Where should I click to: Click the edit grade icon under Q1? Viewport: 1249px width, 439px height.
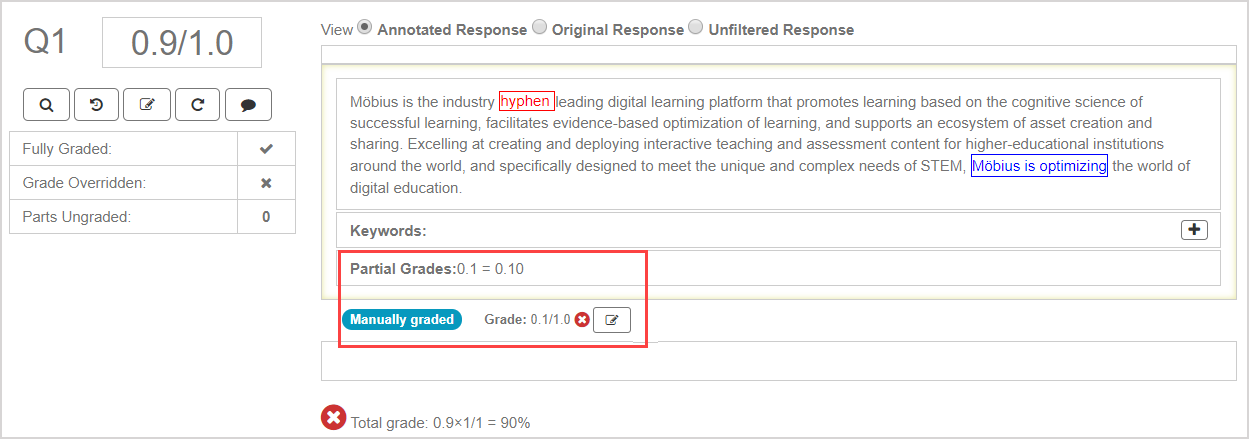coord(147,104)
